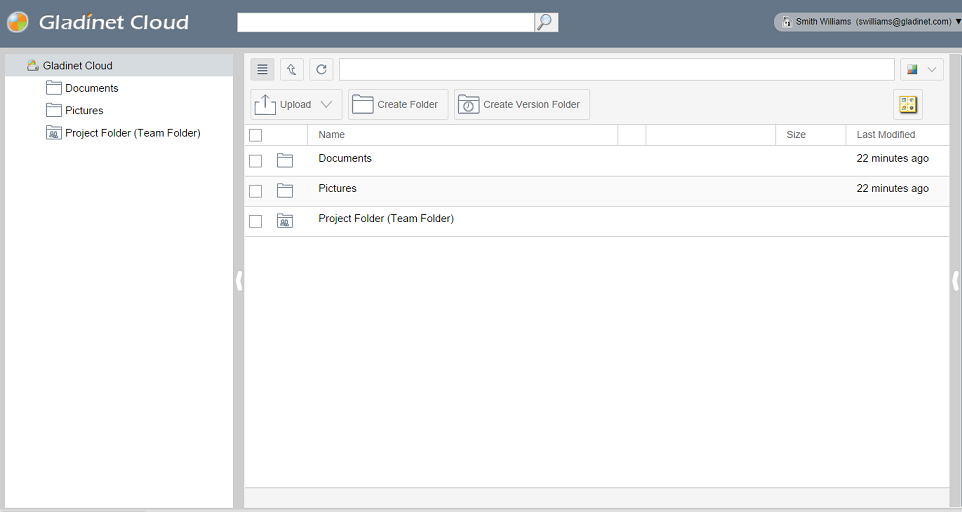Expand the right side panel with its handle
Screen dimensions: 962x512
[955, 281]
